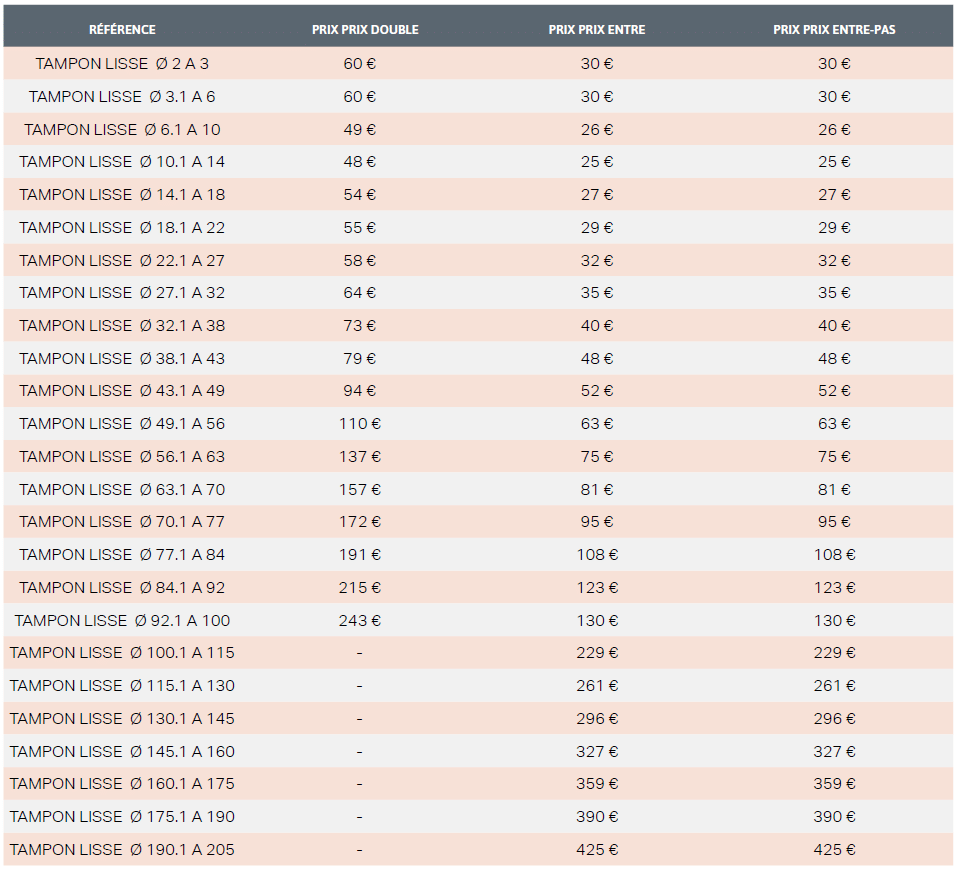
Task: Select the TAMPON LISSE Ø 175.1 A 190 reference
Action: (122, 817)
